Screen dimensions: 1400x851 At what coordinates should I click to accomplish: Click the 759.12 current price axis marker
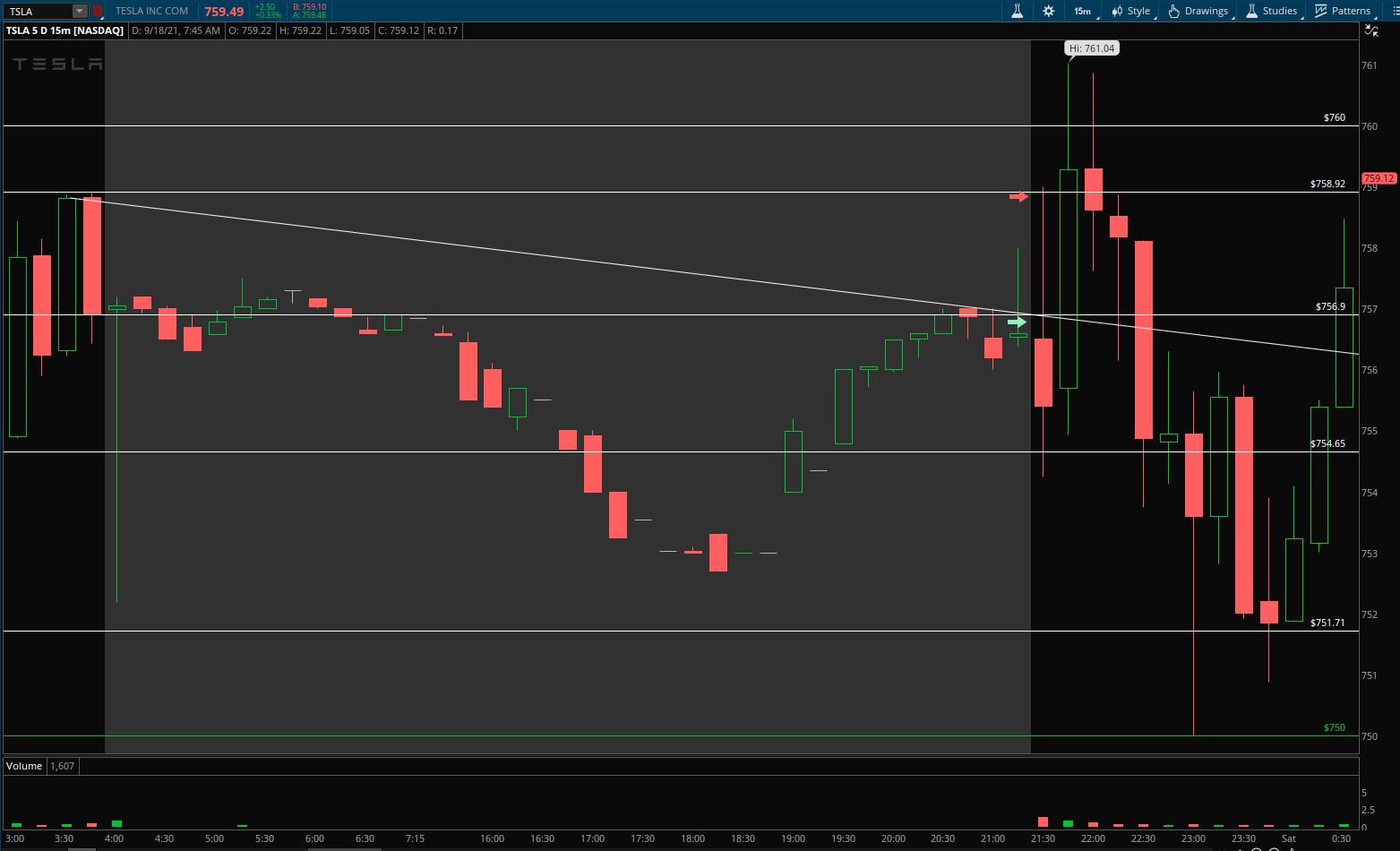[1379, 178]
